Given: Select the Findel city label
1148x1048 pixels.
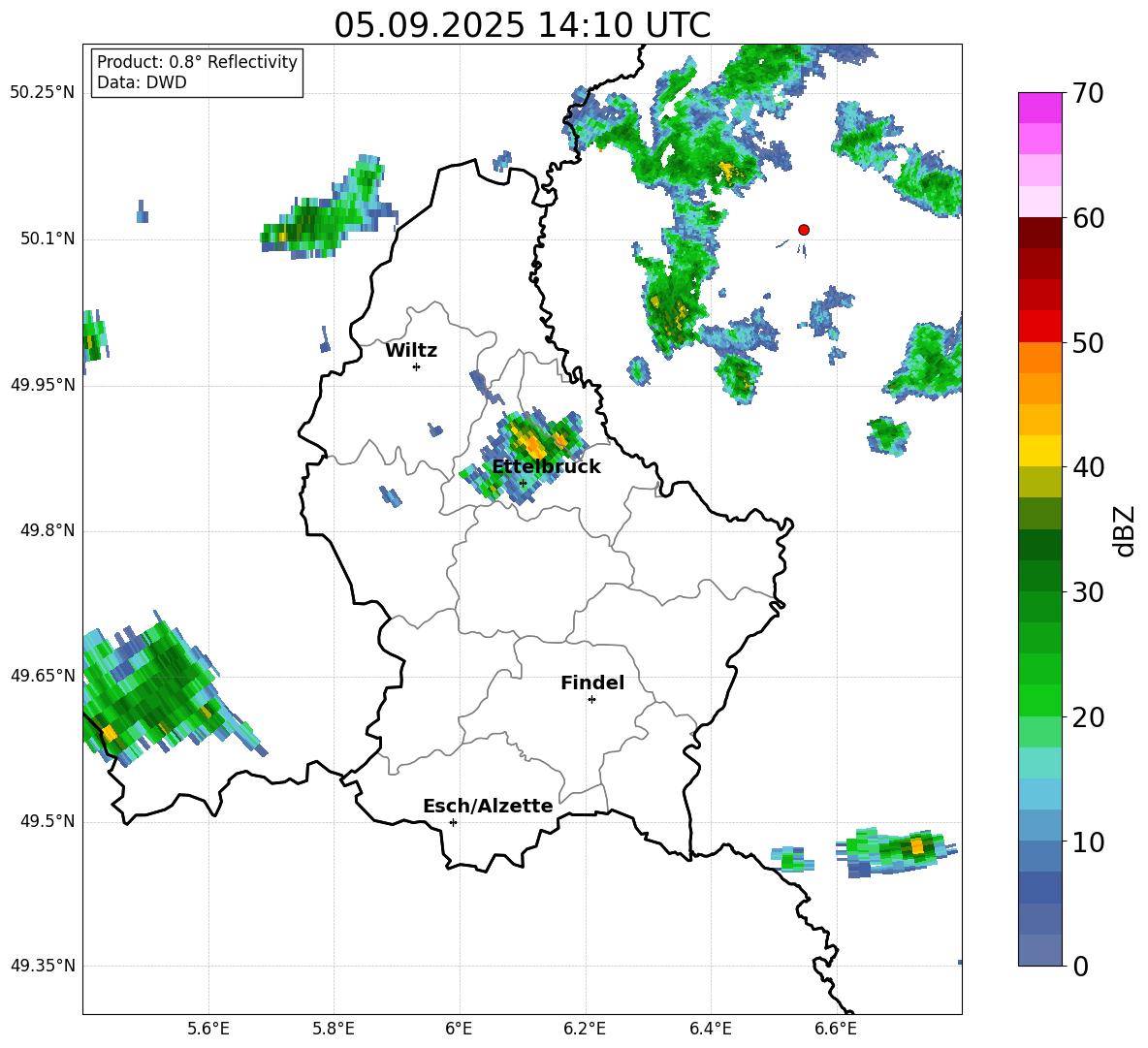Looking at the screenshot, I should click(x=592, y=683).
